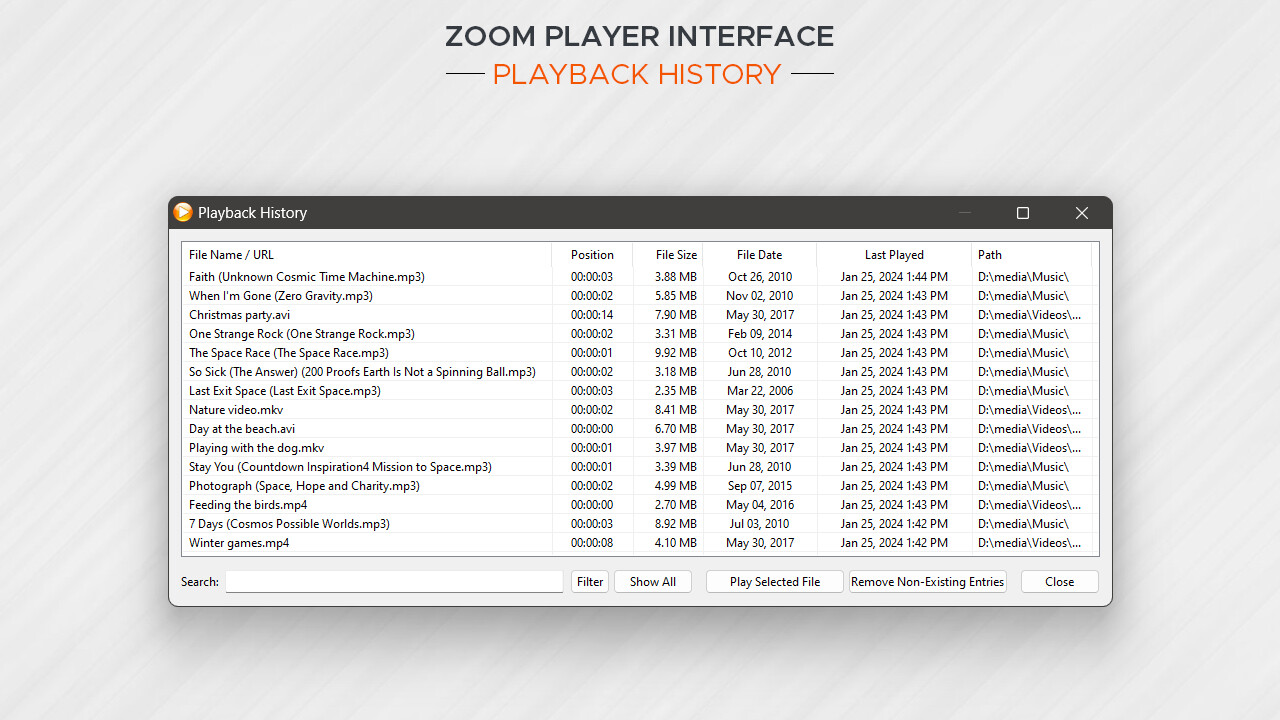The height and width of the screenshot is (720, 1280).
Task: Click the Show All button
Action: [x=652, y=581]
